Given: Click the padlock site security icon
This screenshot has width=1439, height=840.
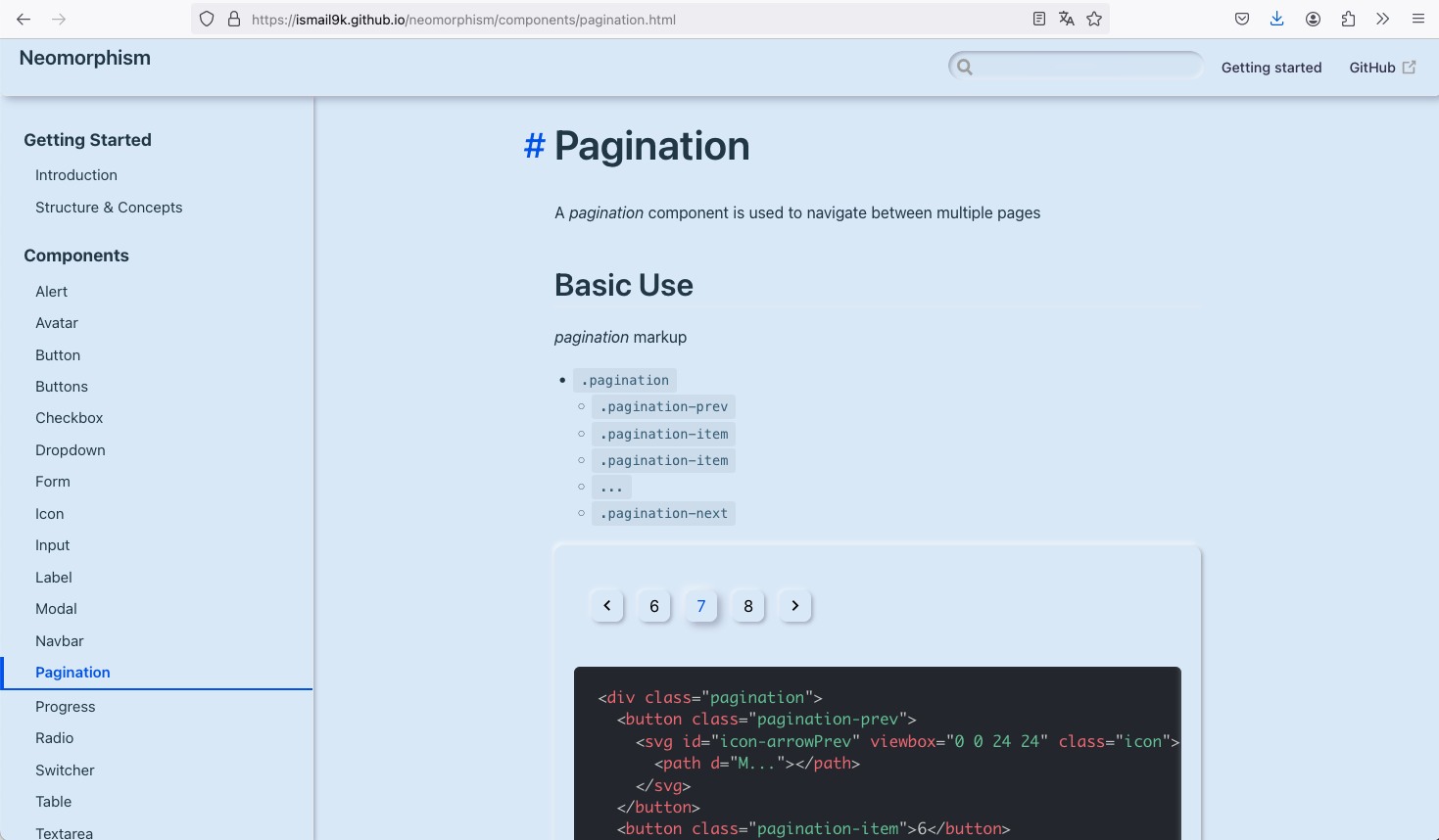Looking at the screenshot, I should coord(234,19).
